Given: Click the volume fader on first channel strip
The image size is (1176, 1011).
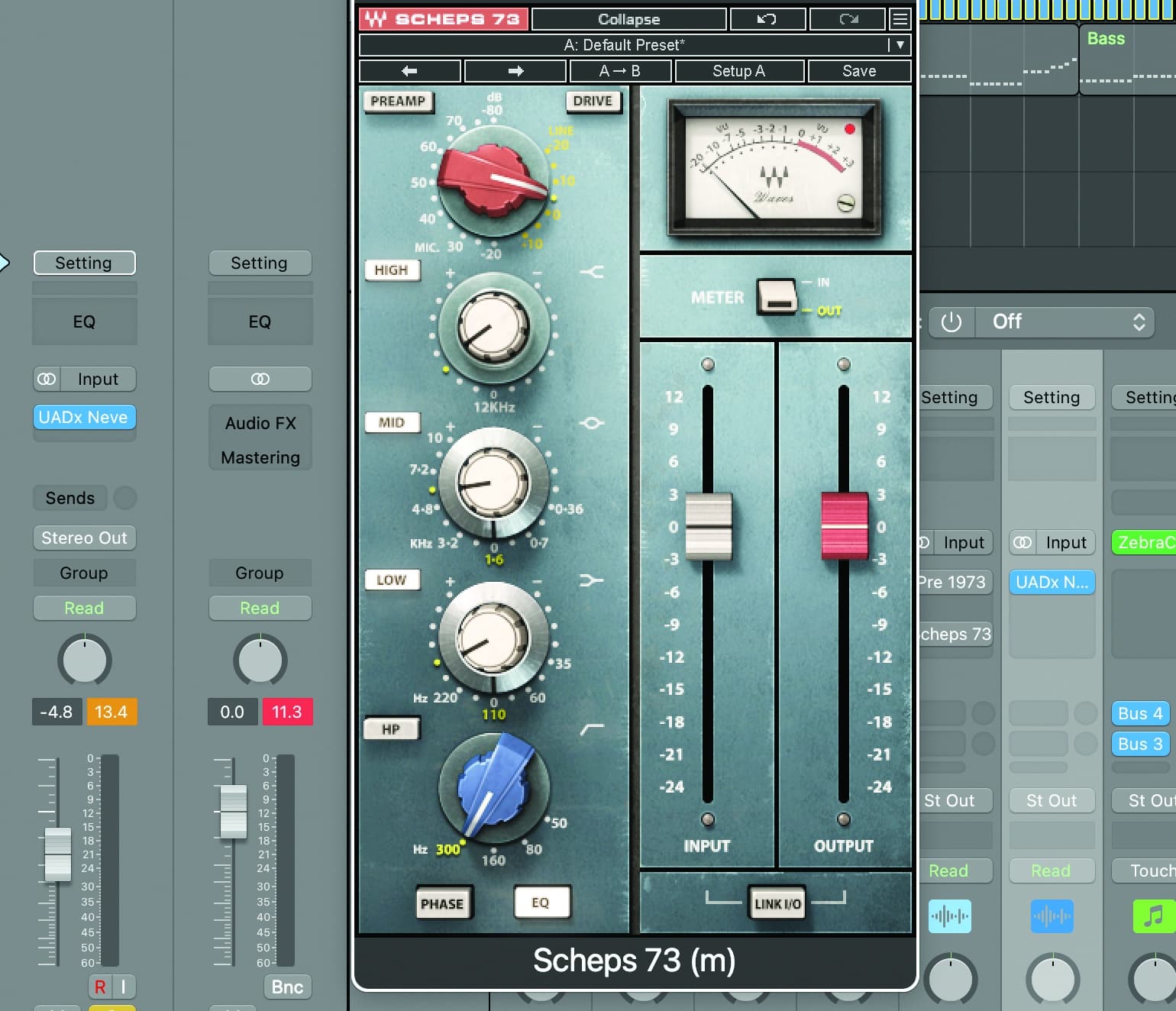Looking at the screenshot, I should (x=57, y=854).
